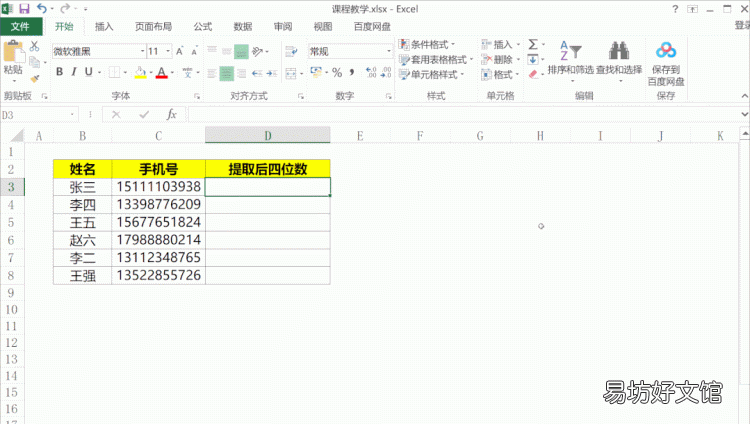
Task: Open 单元格样式 cell styles menu
Action: 431,74
